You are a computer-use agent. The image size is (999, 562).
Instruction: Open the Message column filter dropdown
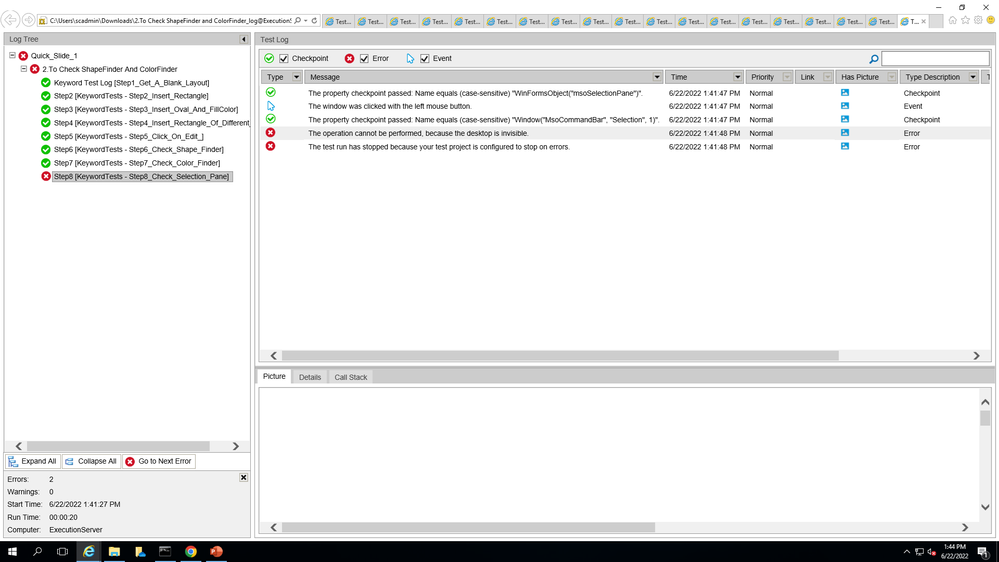657,77
